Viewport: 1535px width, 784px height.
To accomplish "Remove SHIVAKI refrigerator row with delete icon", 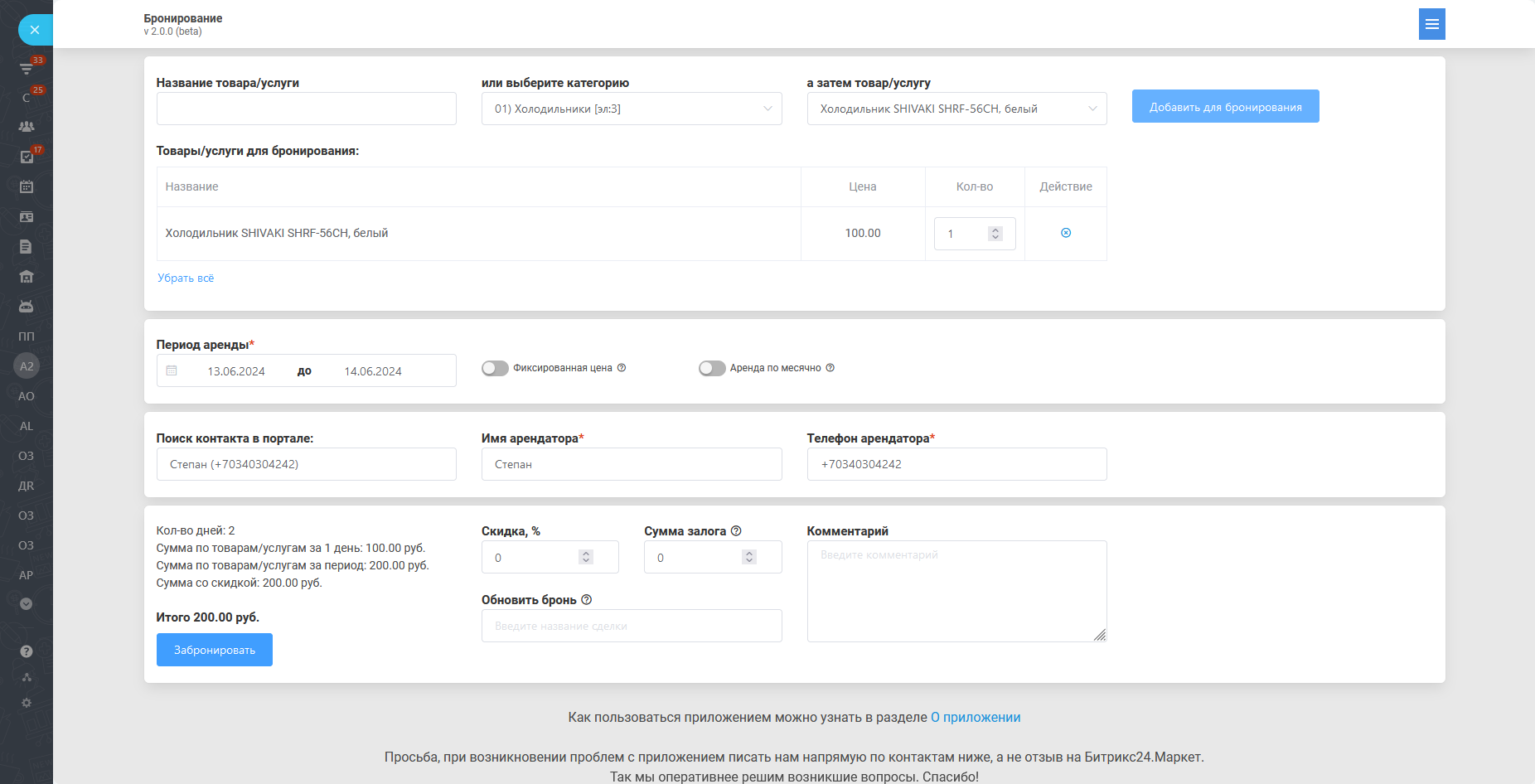I will pyautogui.click(x=1066, y=233).
